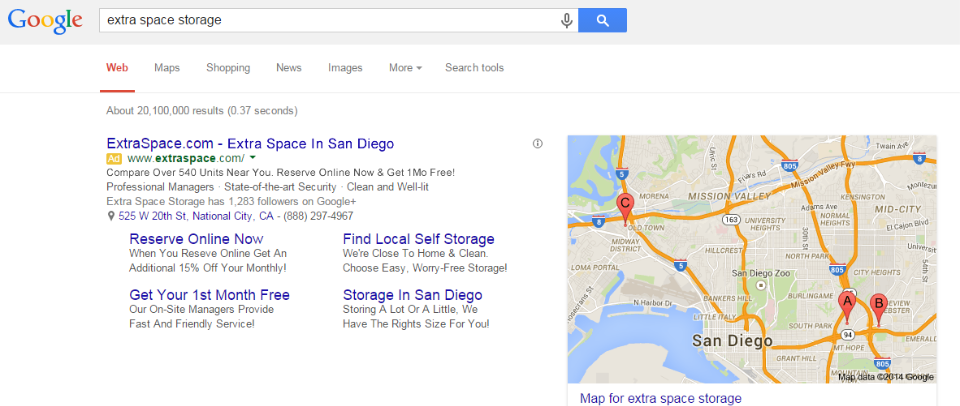960x406 pixels.
Task: Select map pin marker C
Action: (x=625, y=208)
